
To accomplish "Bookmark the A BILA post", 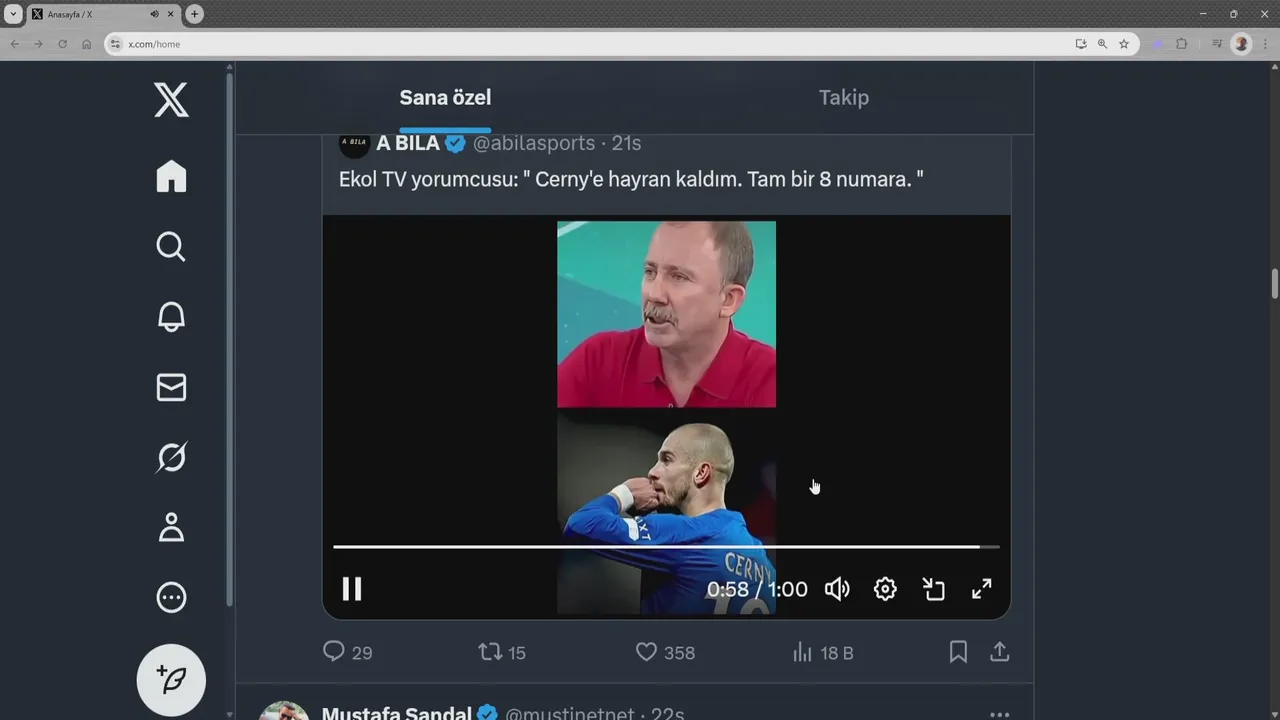I will click(x=958, y=652).
